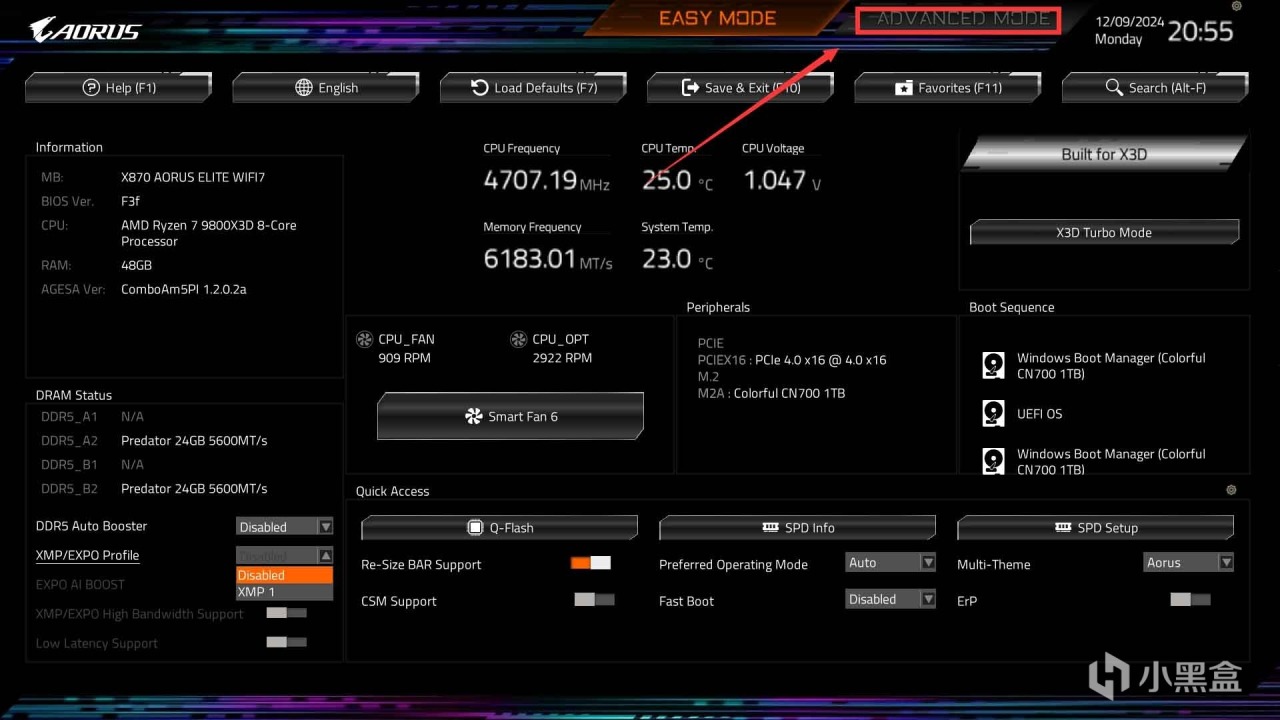Image resolution: width=1280 pixels, height=720 pixels.
Task: Click the gear icon above the clock
Action: 1236,6
